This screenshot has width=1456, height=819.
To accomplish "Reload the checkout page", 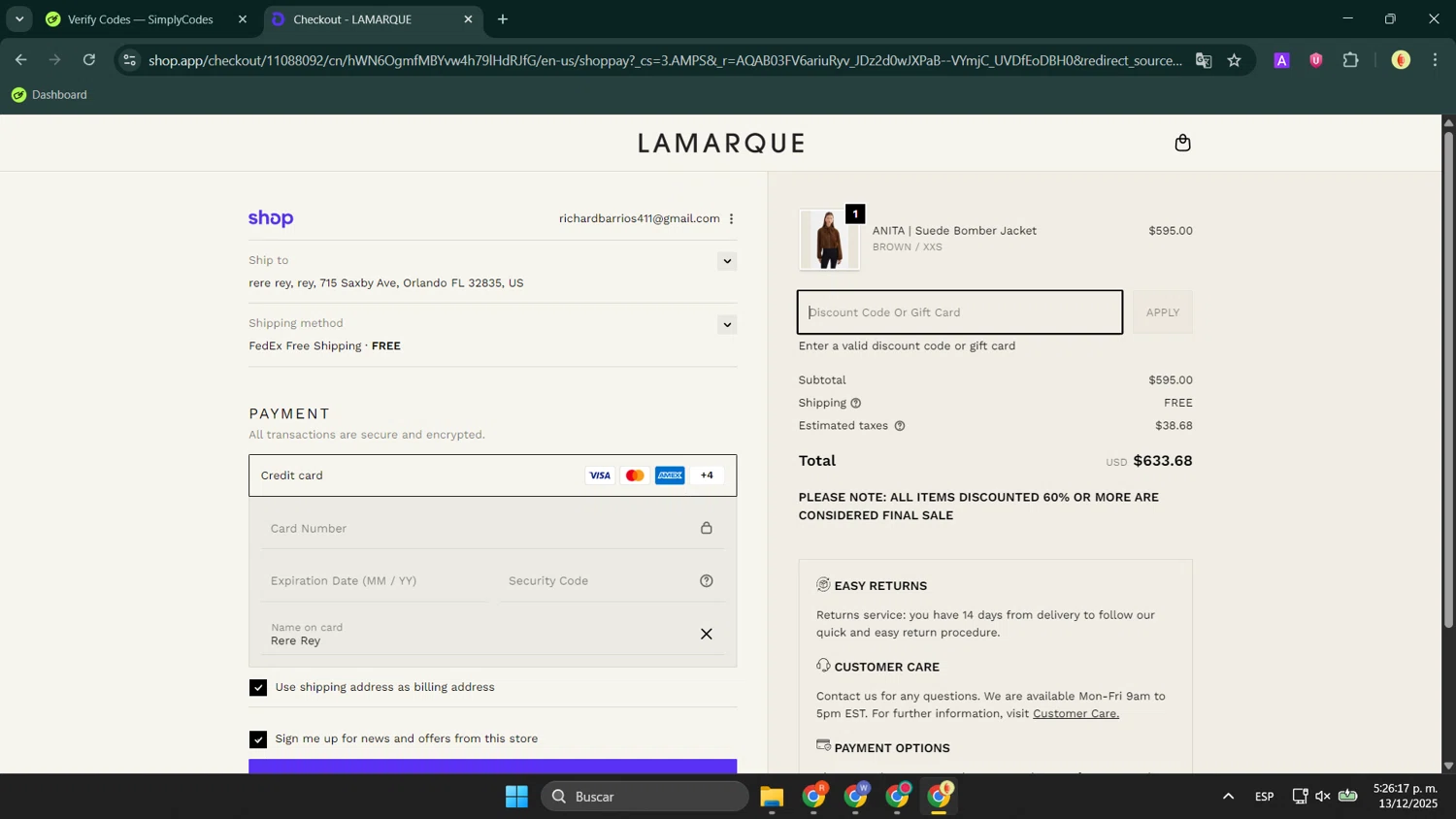I will coord(89,60).
